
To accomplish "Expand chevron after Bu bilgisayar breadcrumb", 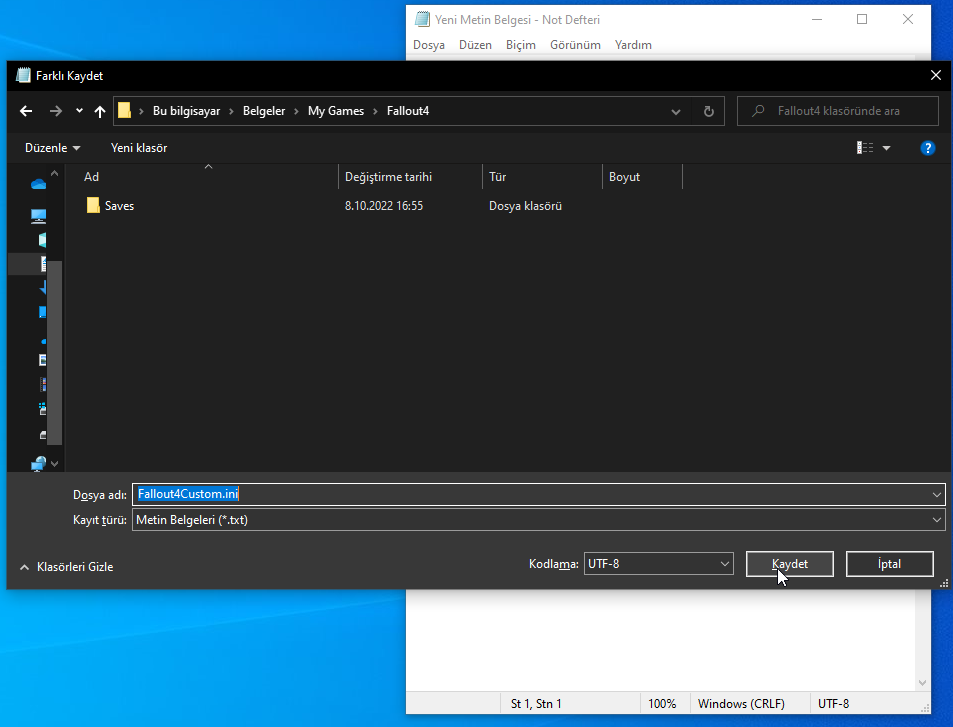I will click(x=232, y=111).
